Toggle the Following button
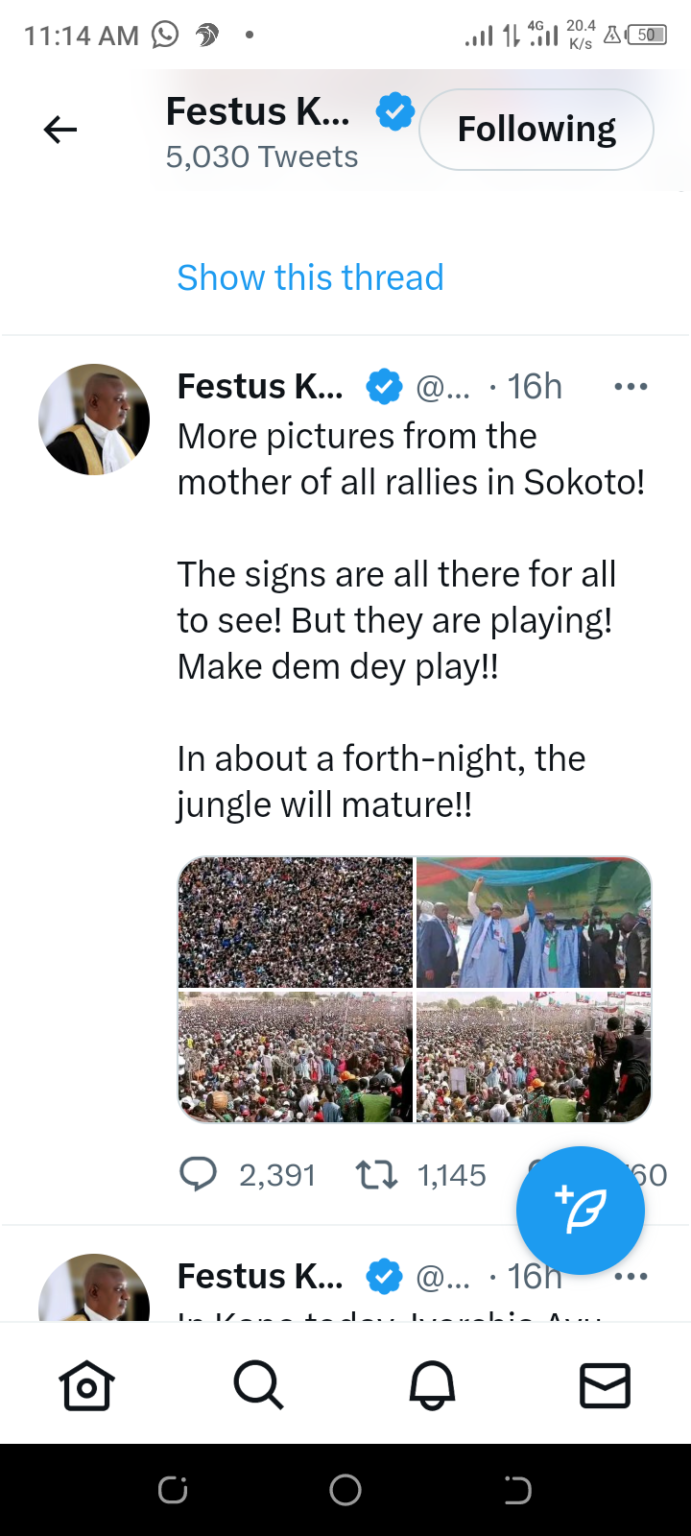Image resolution: width=691 pixels, height=1536 pixels. pyautogui.click(x=536, y=129)
